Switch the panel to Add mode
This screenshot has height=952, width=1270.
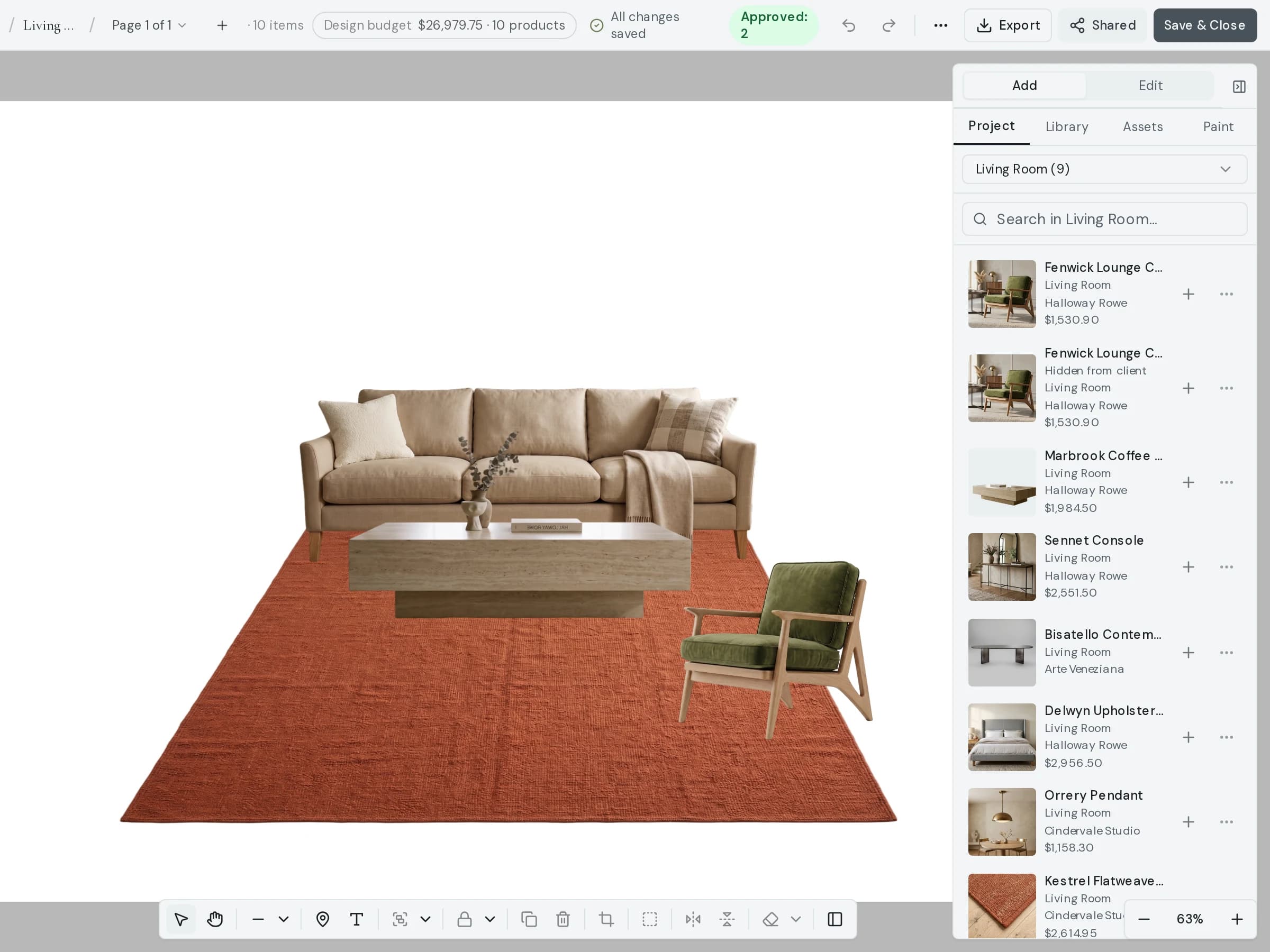(x=1024, y=86)
